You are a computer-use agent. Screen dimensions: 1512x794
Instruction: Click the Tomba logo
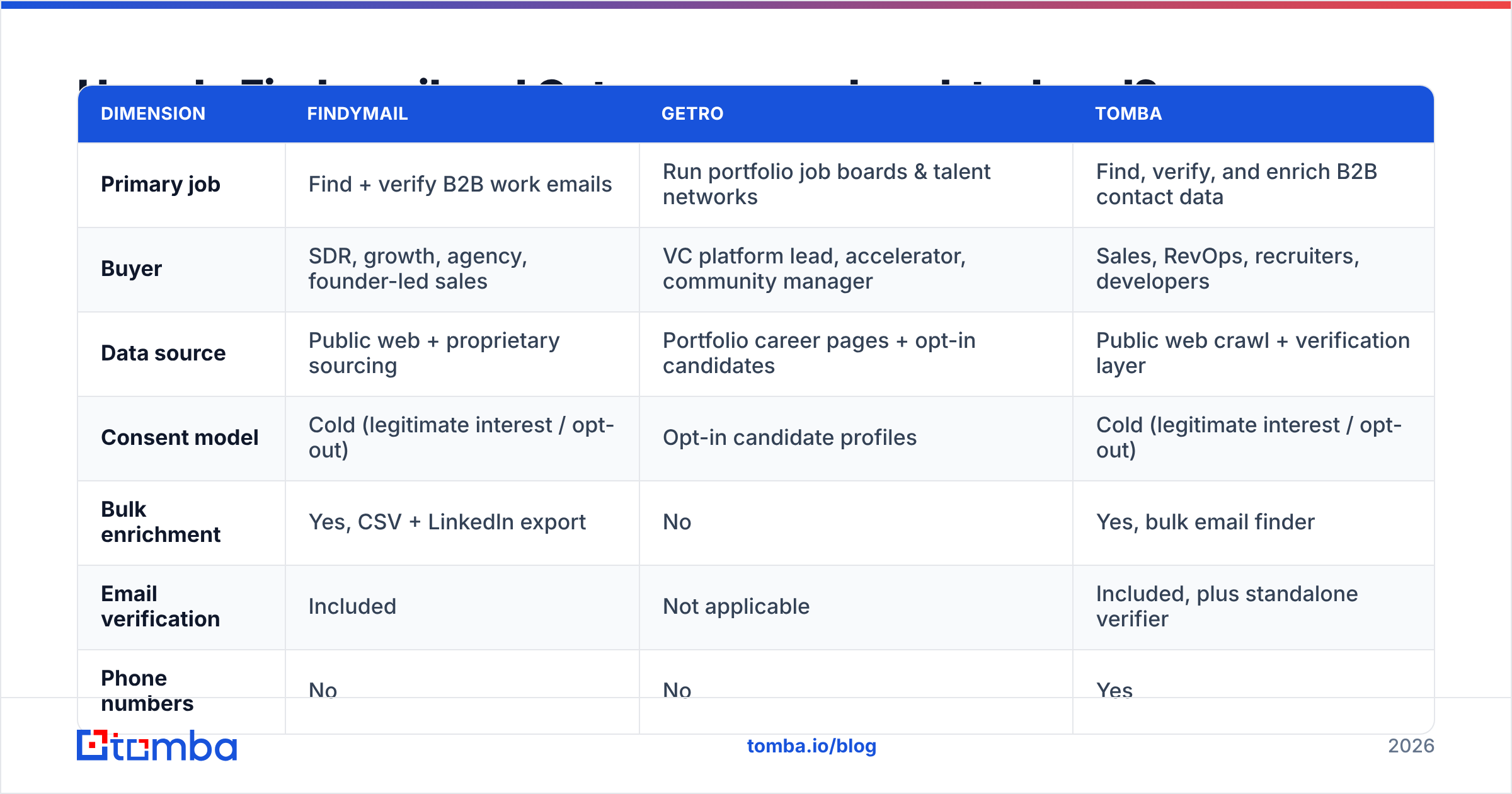[157, 745]
